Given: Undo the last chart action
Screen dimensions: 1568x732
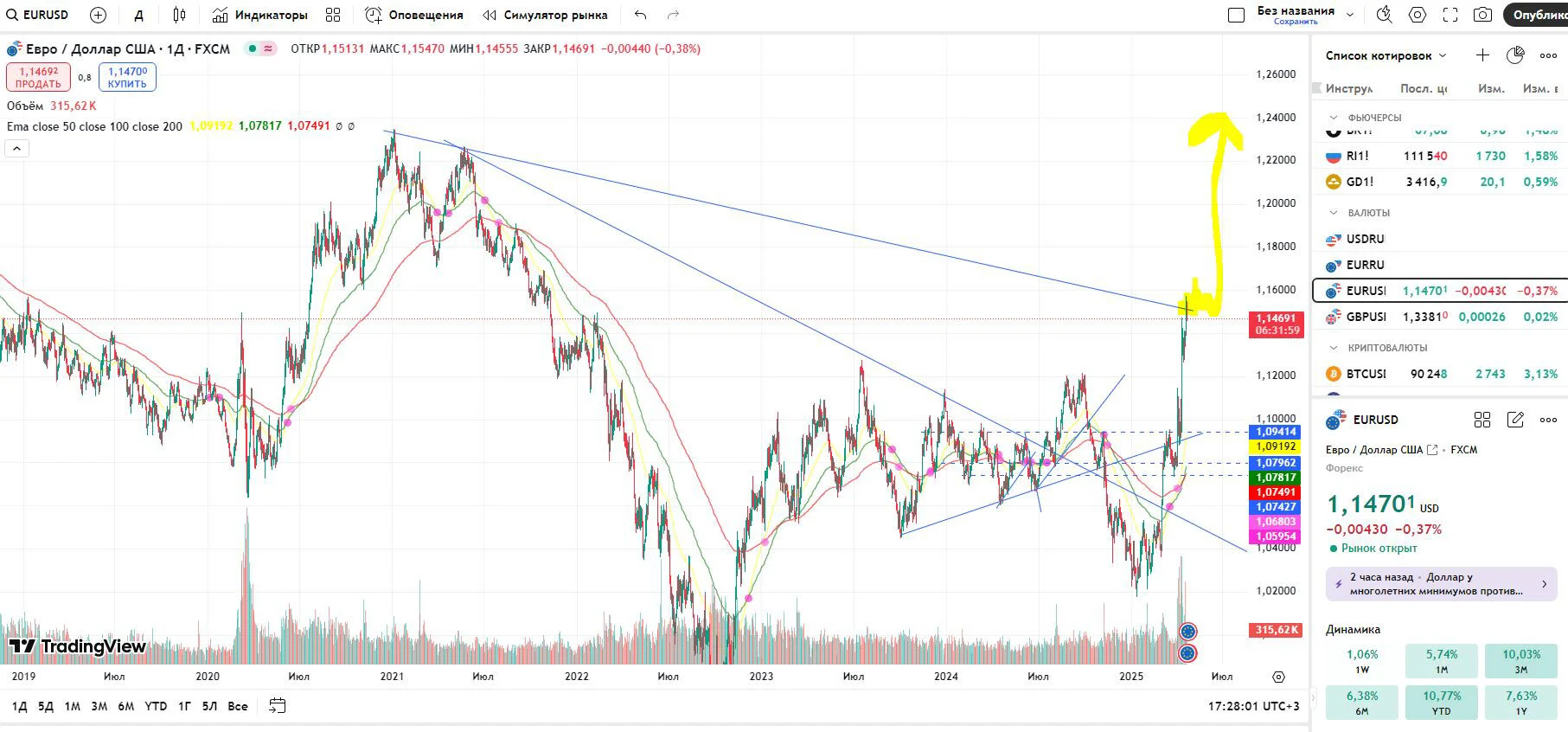Looking at the screenshot, I should coord(640,15).
